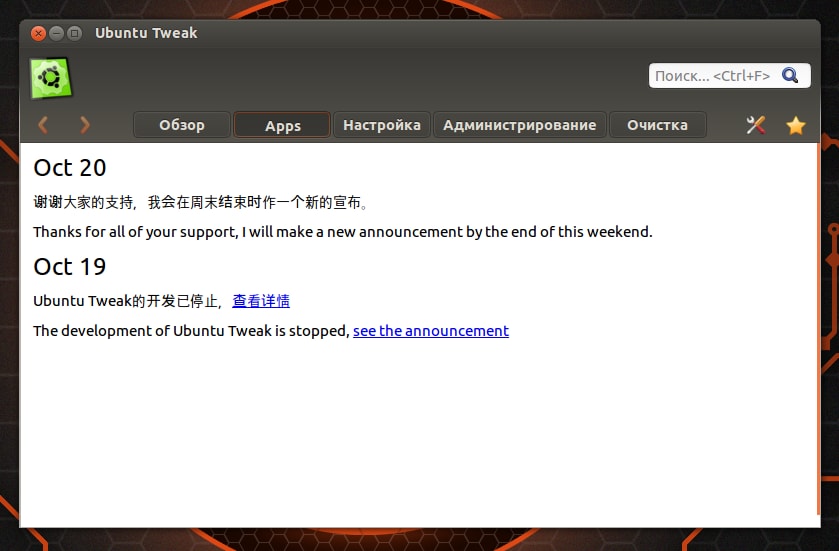Screen dimensions: 839x551
Task: Click the 'The development of Ubuntu Tweak is stopped' text
Action: point(192,331)
